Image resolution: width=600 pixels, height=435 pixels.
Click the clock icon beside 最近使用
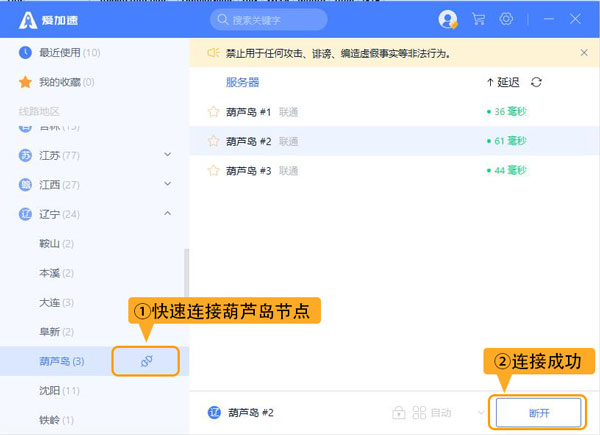point(25,52)
